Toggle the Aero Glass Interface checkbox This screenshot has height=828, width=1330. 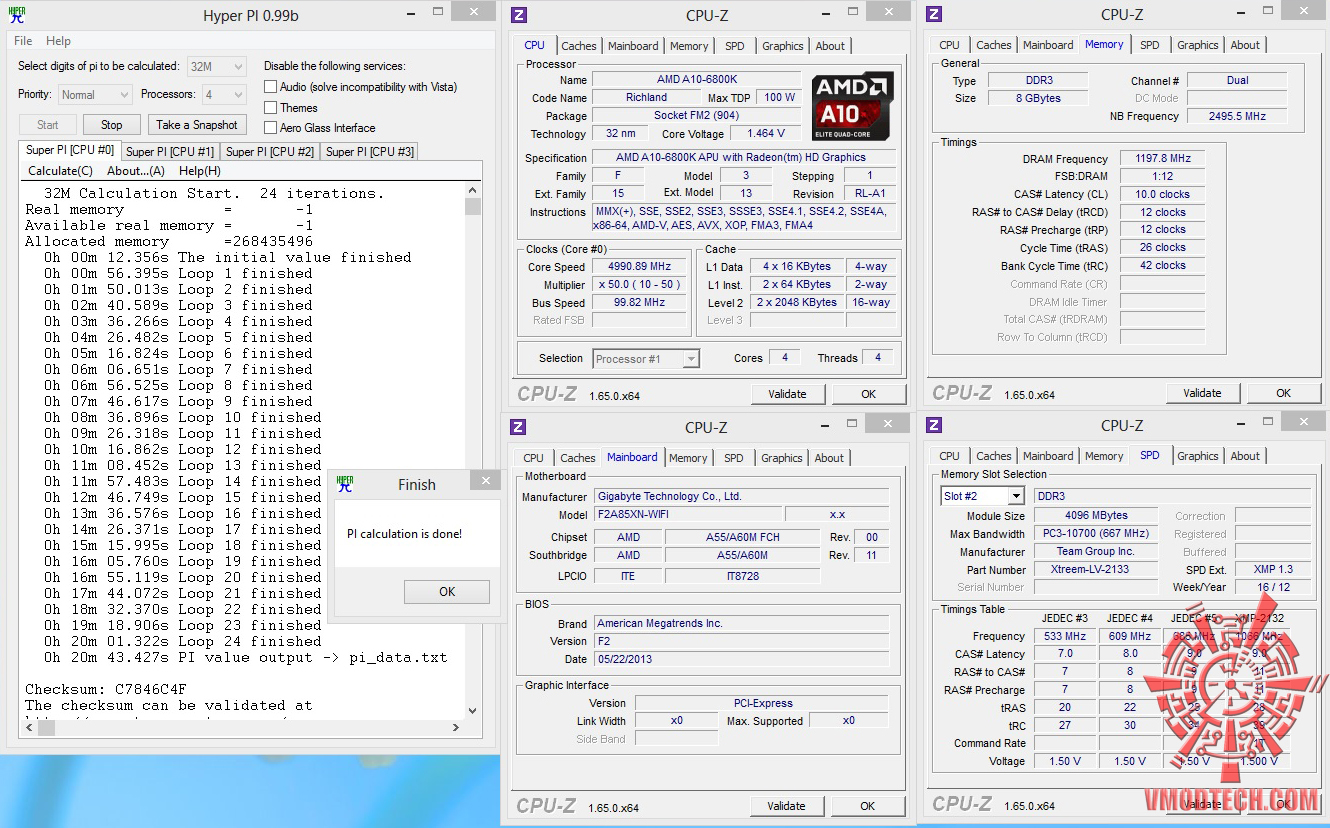pos(271,128)
